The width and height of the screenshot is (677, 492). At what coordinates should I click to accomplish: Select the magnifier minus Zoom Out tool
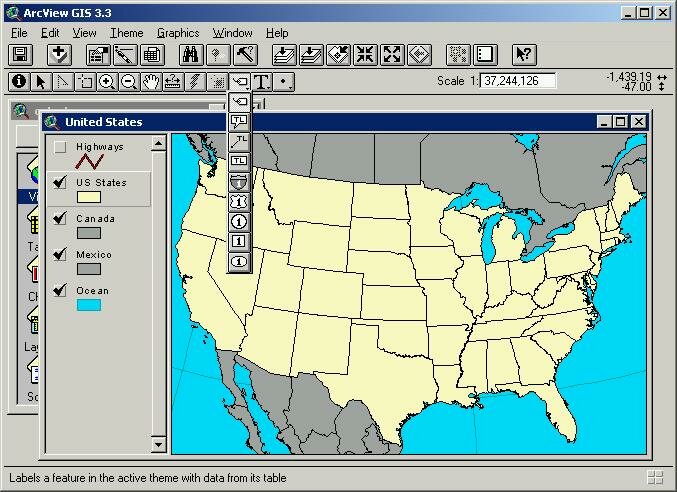pos(129,82)
